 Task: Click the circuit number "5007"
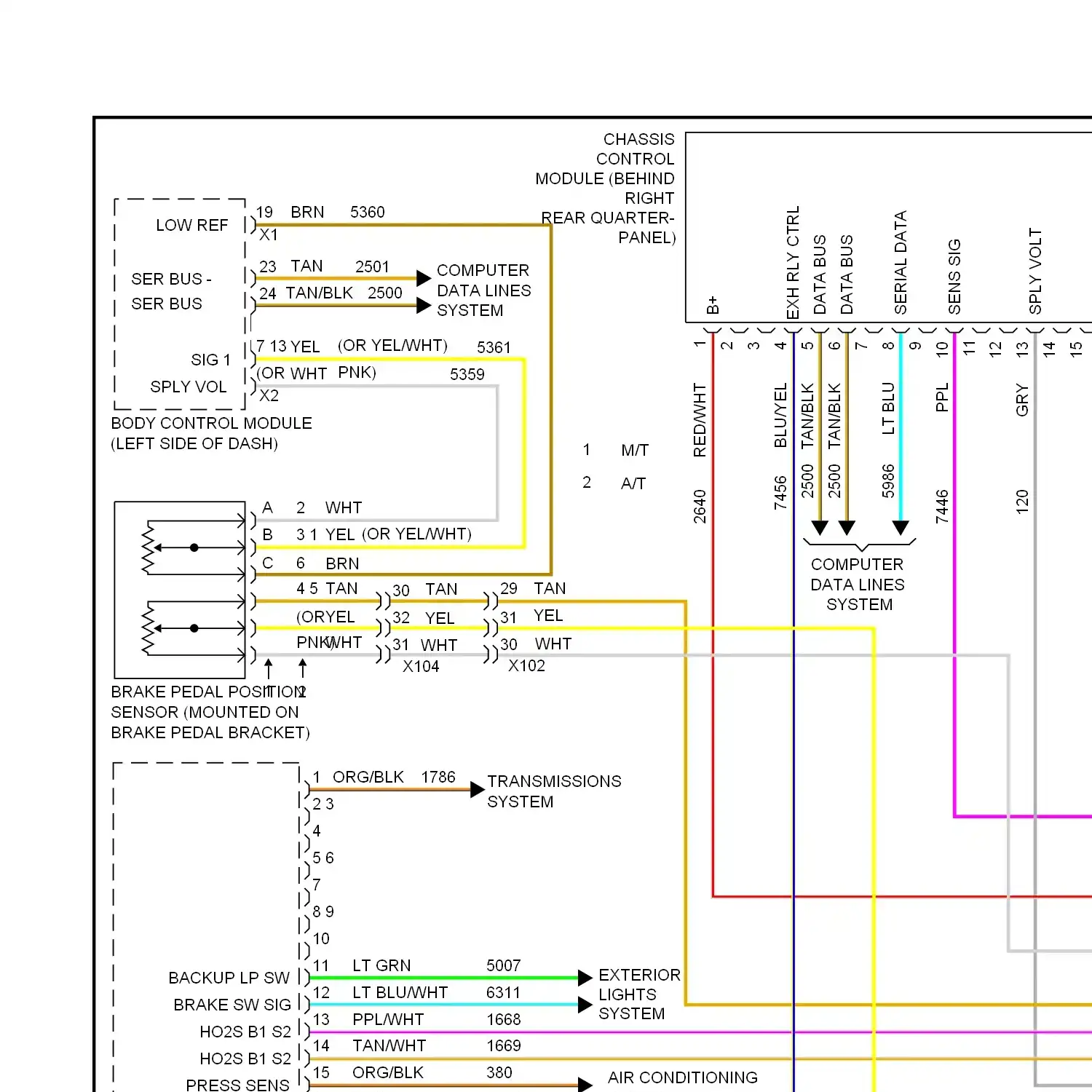[x=504, y=965]
